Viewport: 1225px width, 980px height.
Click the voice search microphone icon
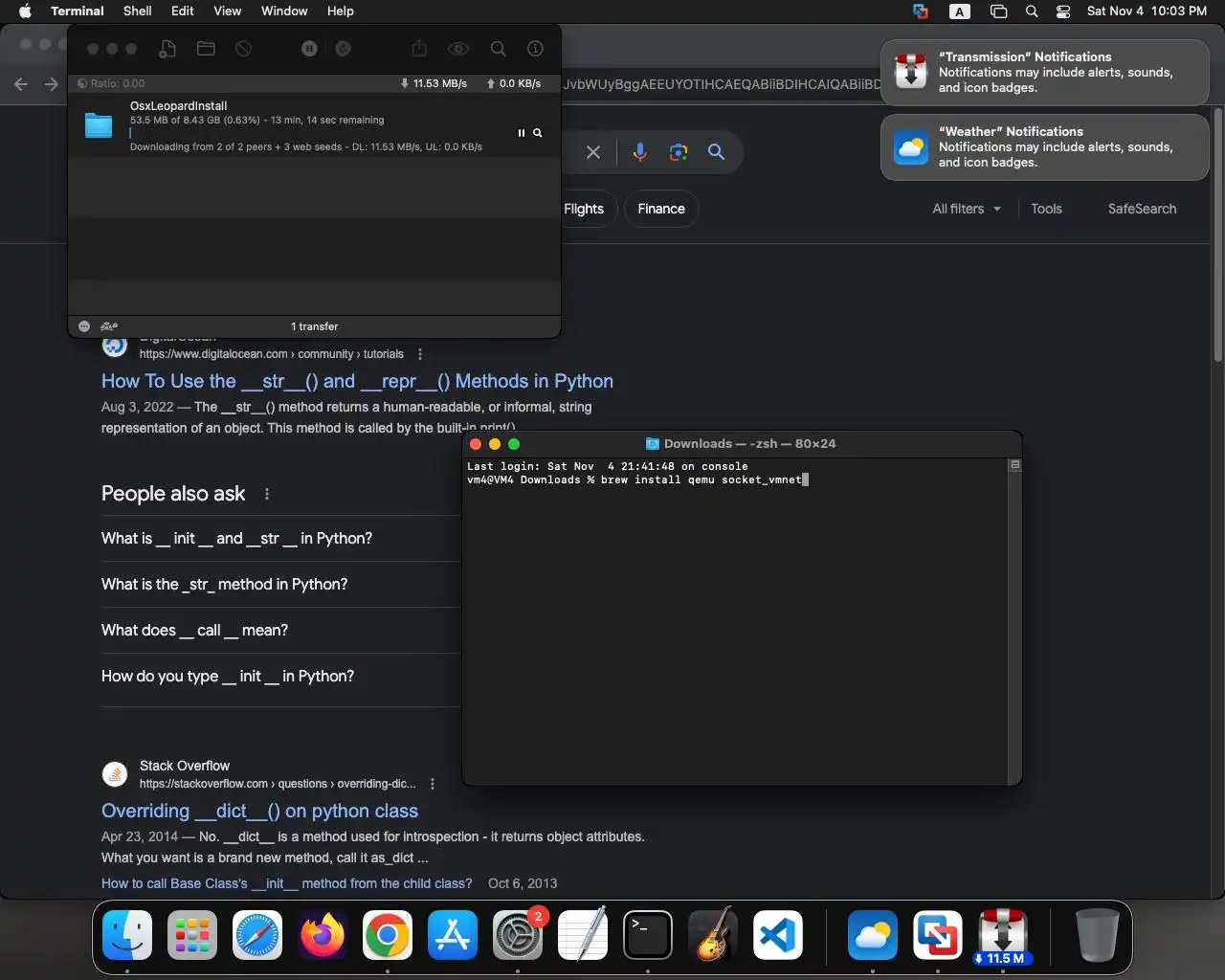coord(640,152)
